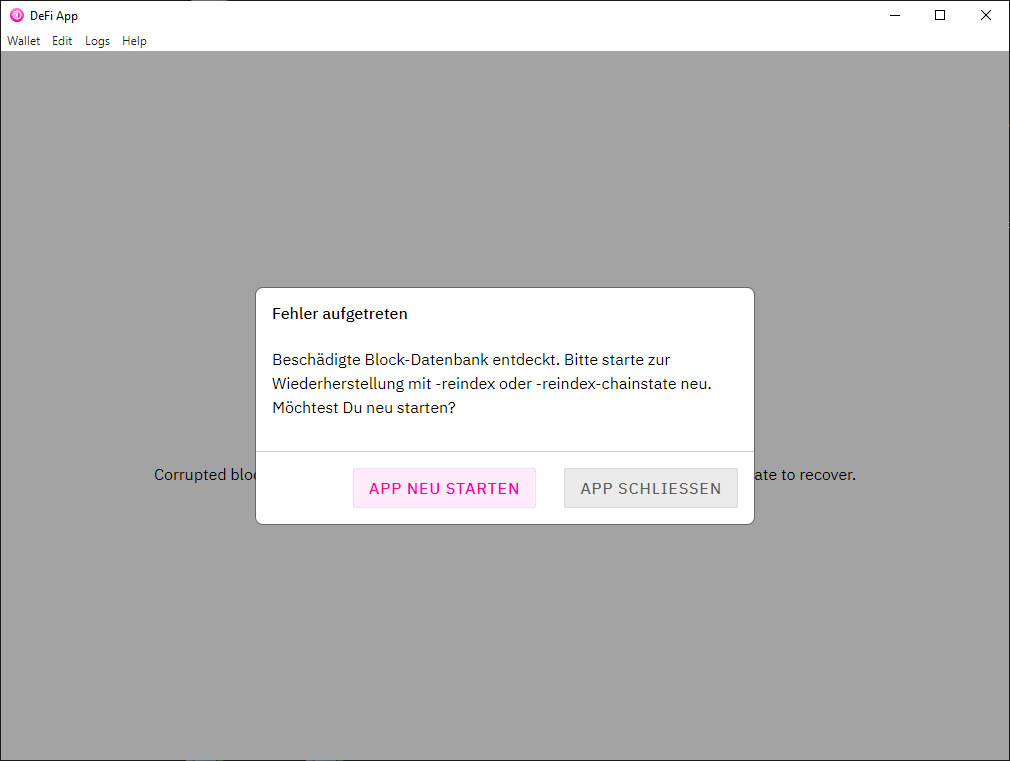Click the 'Beschädigte Block-Datenbank entdeckt' message text
This screenshot has width=1010, height=761.
point(414,360)
